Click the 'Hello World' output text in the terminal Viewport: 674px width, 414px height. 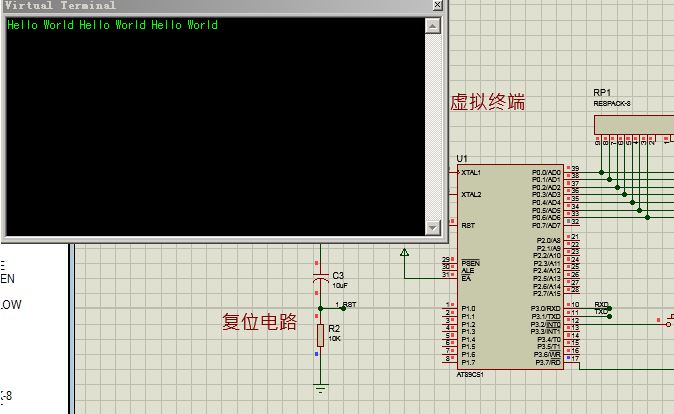(112, 25)
